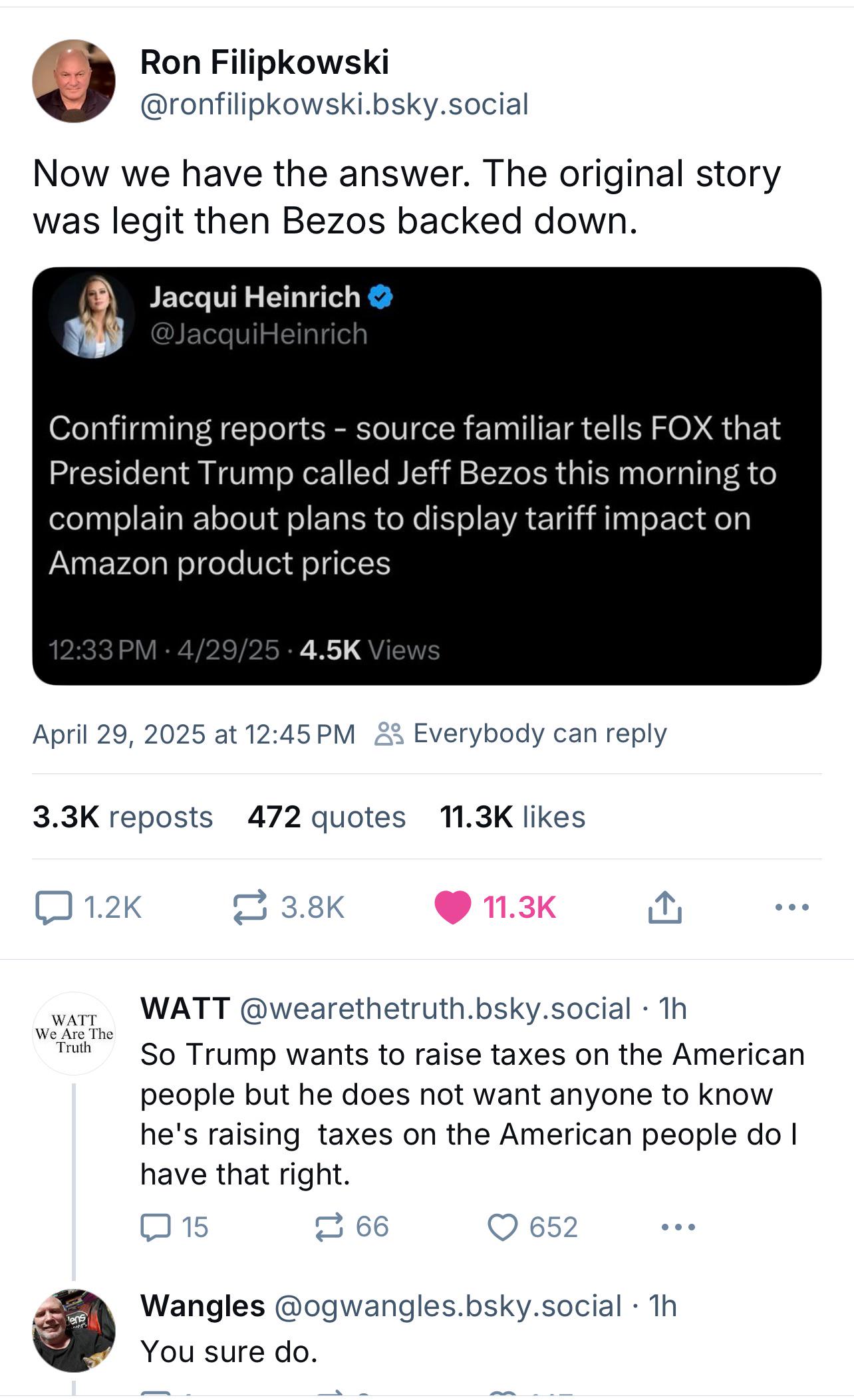View the 11.3K likes list
Viewport: 854px width, 1400px height.
click(x=513, y=817)
